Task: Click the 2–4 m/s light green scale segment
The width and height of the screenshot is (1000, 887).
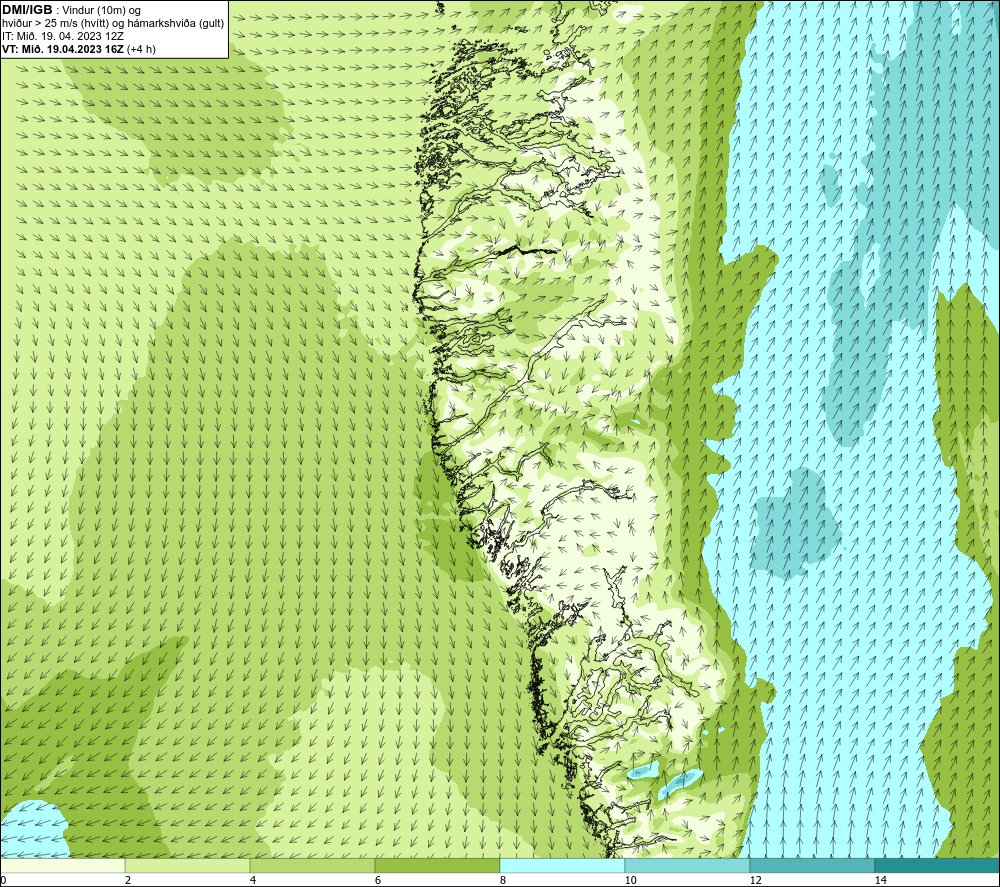Action: (x=188, y=865)
